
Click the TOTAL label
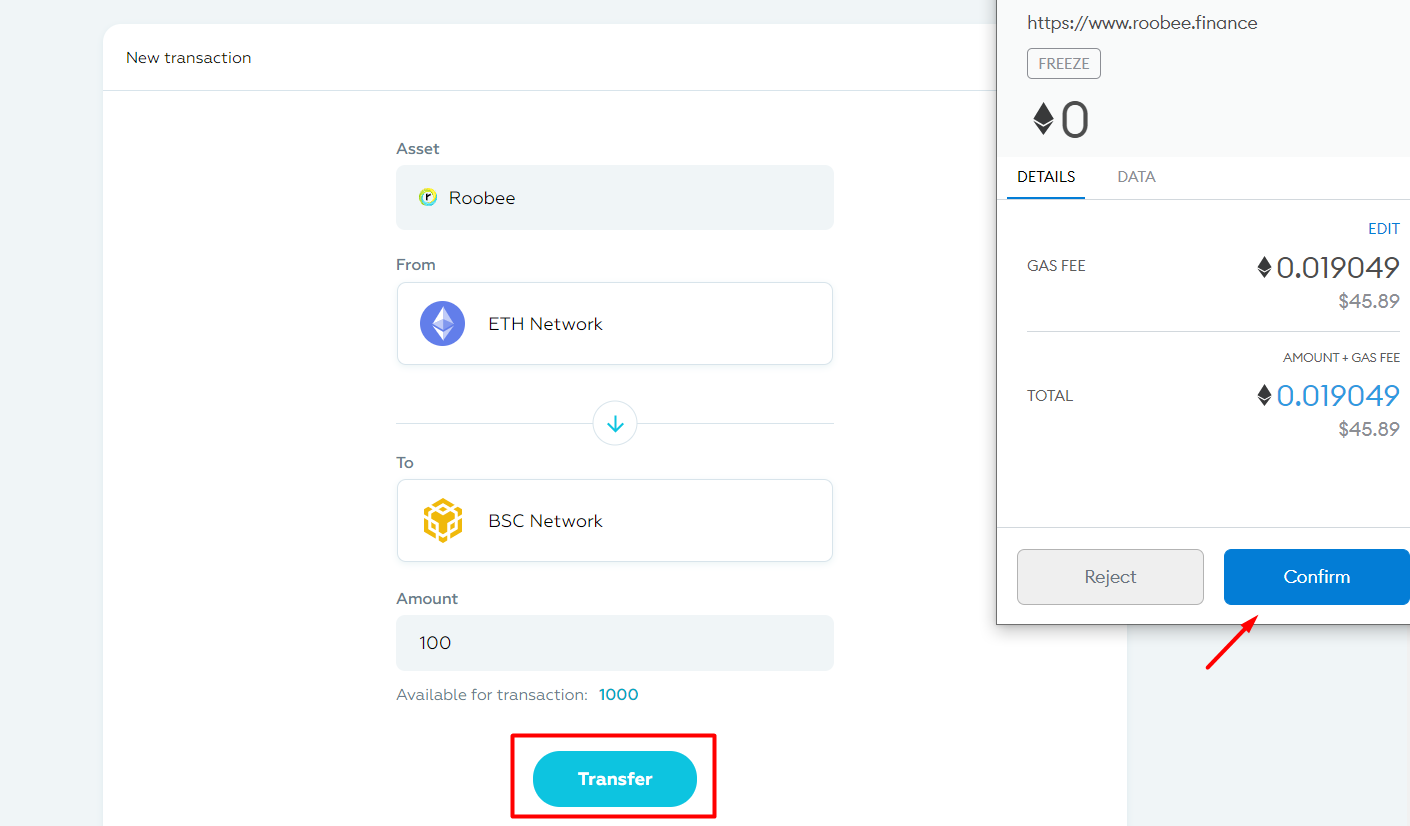pos(1050,396)
